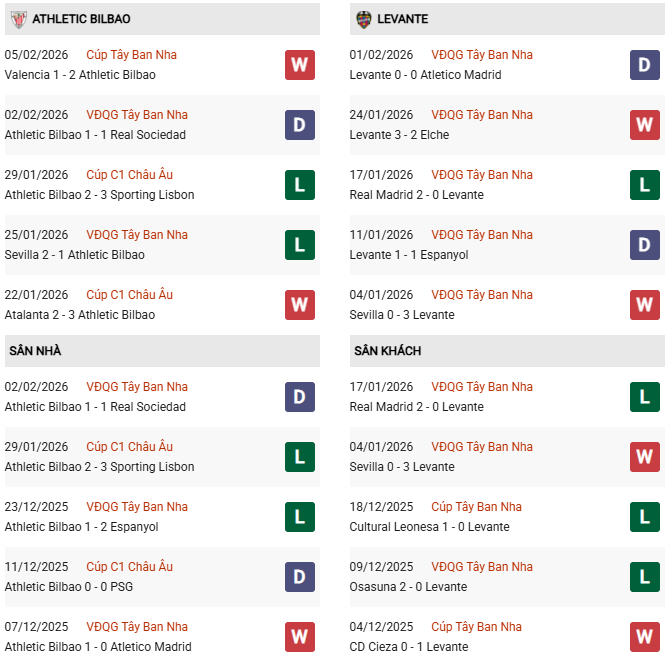Click the W badge for Levante 3-2 Elche
The height and width of the screenshot is (660, 666).
pos(645,125)
